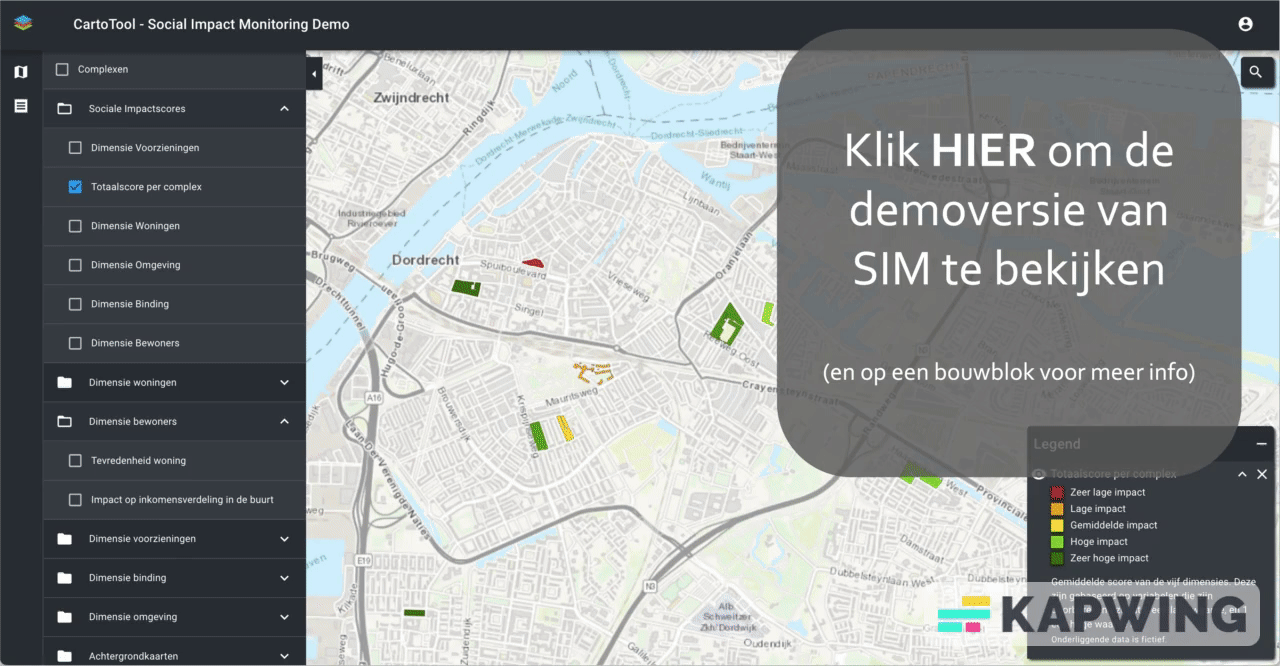Expand the Dimensie binding group chevron
Screen dimensions: 1280x666
pyautogui.click(x=284, y=578)
